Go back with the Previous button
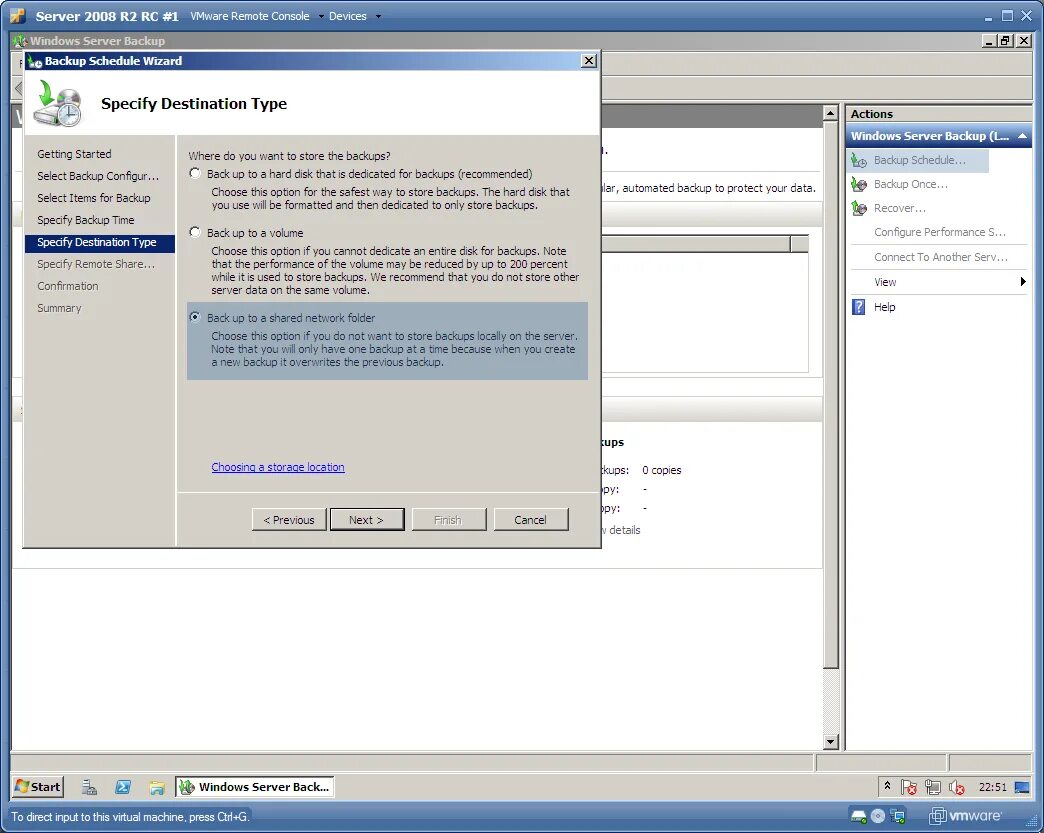The height and width of the screenshot is (833, 1044). tap(289, 519)
